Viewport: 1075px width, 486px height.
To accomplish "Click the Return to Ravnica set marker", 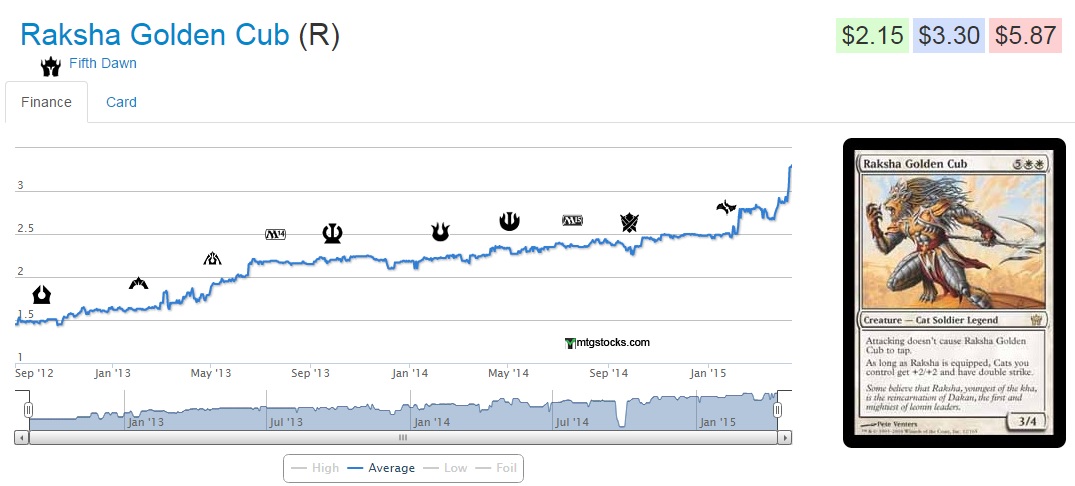I will coord(42,295).
